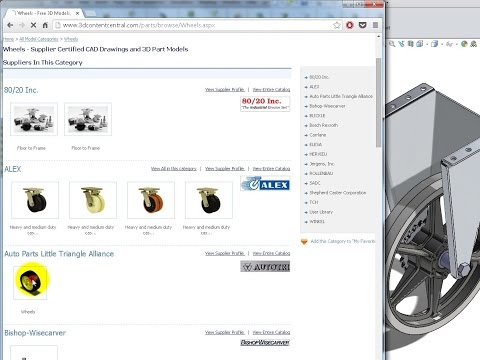This screenshot has width=480, height=360.
Task: Open ALEX black caster thumbnail, first item
Action: [35, 200]
